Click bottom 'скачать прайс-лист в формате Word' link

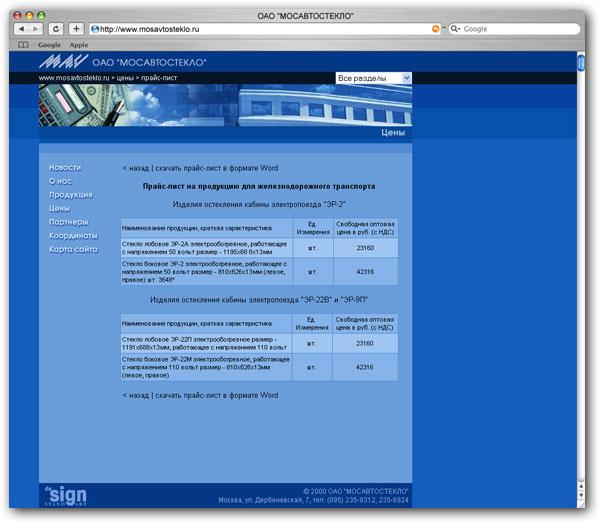point(217,395)
